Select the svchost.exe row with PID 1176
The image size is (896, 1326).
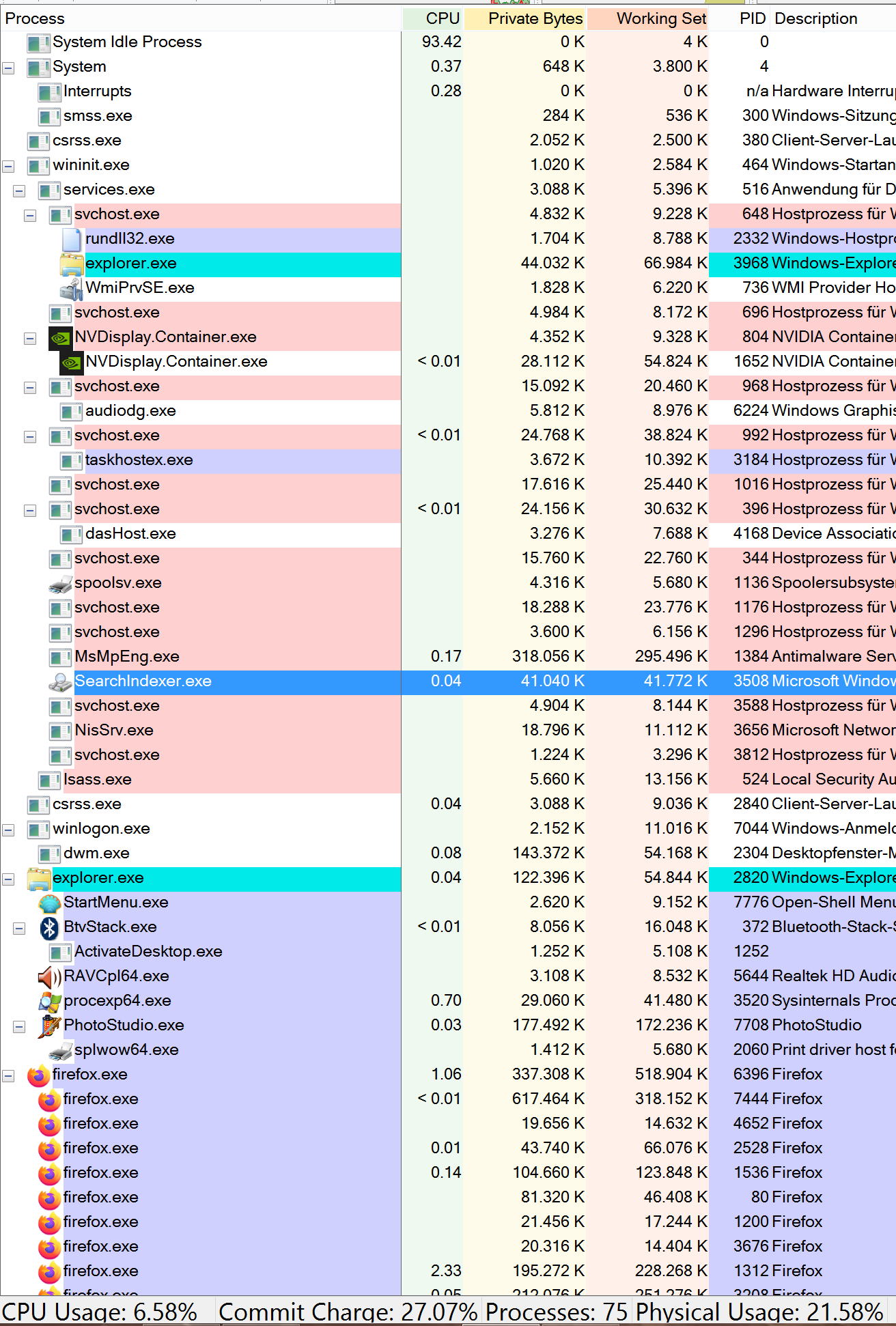[x=448, y=608]
